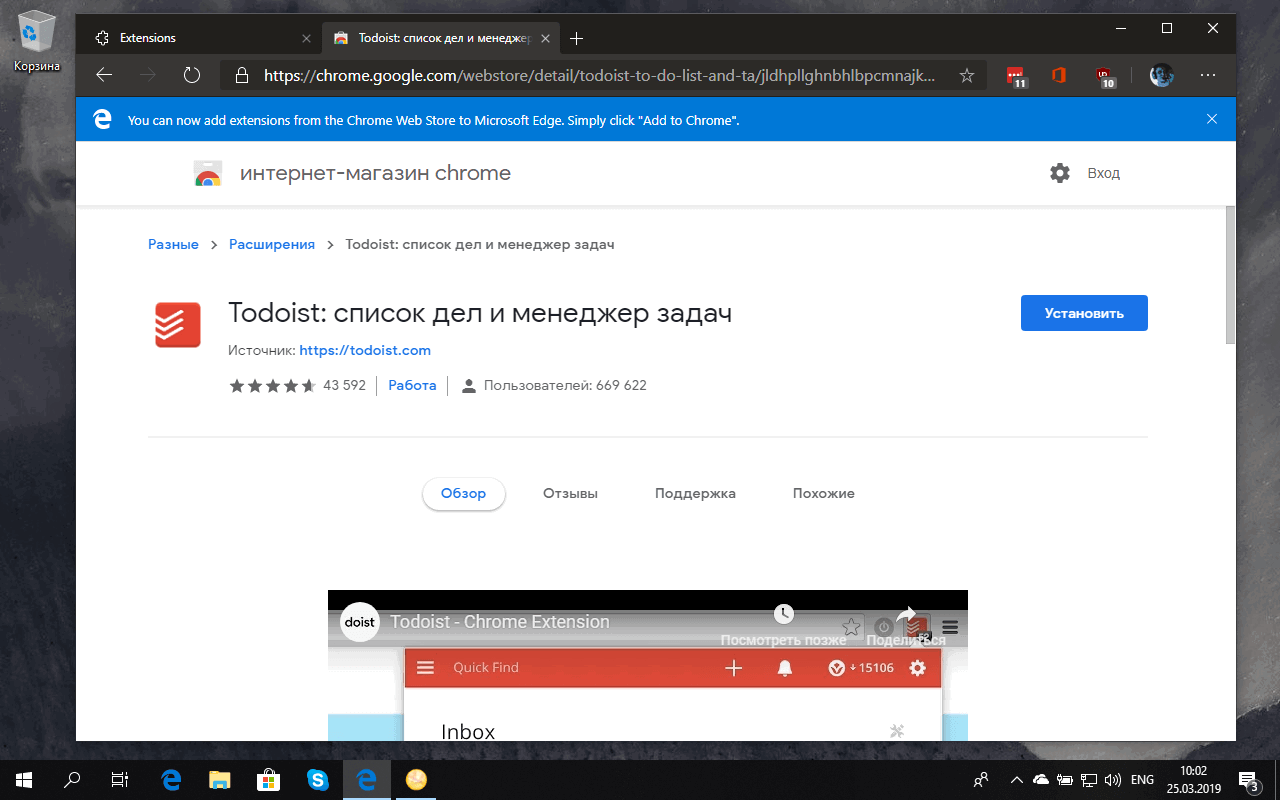Image resolution: width=1280 pixels, height=800 pixels.
Task: Go back to the previous page
Action: tap(104, 75)
